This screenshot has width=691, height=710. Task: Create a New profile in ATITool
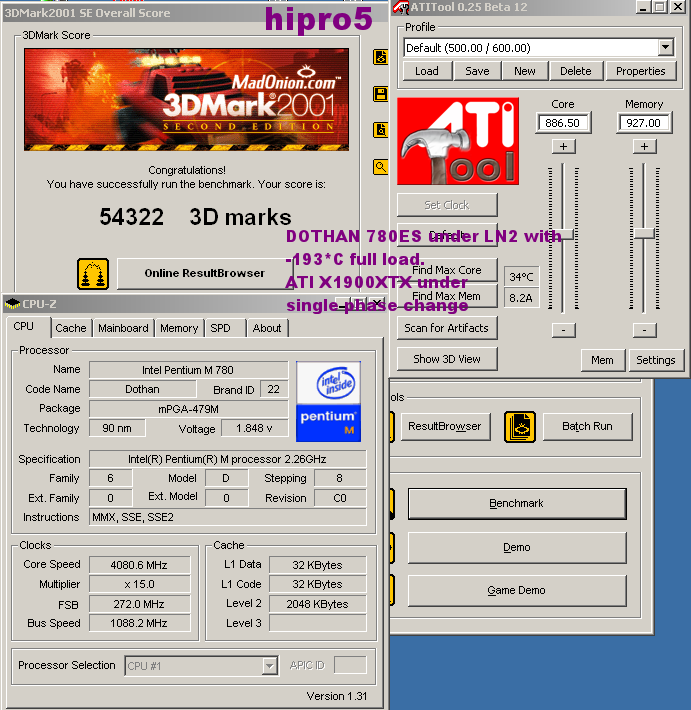(525, 71)
